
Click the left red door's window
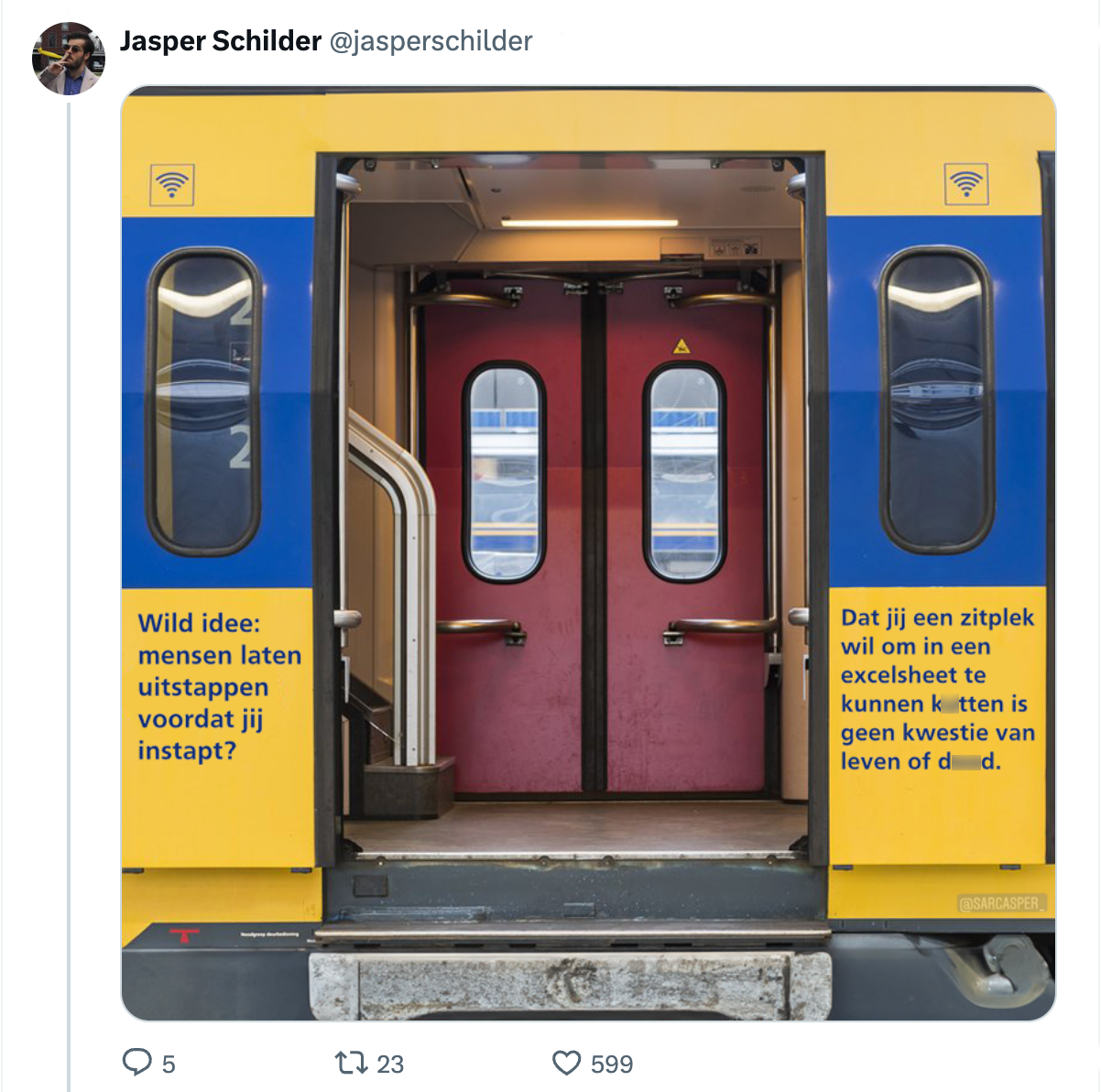click(x=504, y=472)
